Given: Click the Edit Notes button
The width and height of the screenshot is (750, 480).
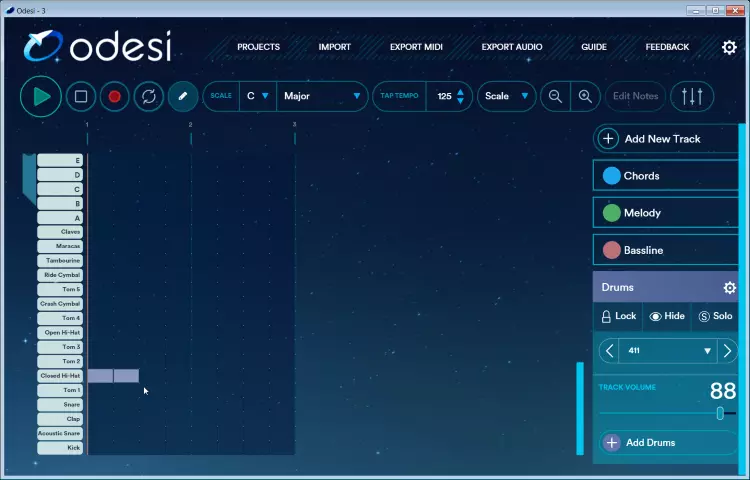Looking at the screenshot, I should coord(635,96).
